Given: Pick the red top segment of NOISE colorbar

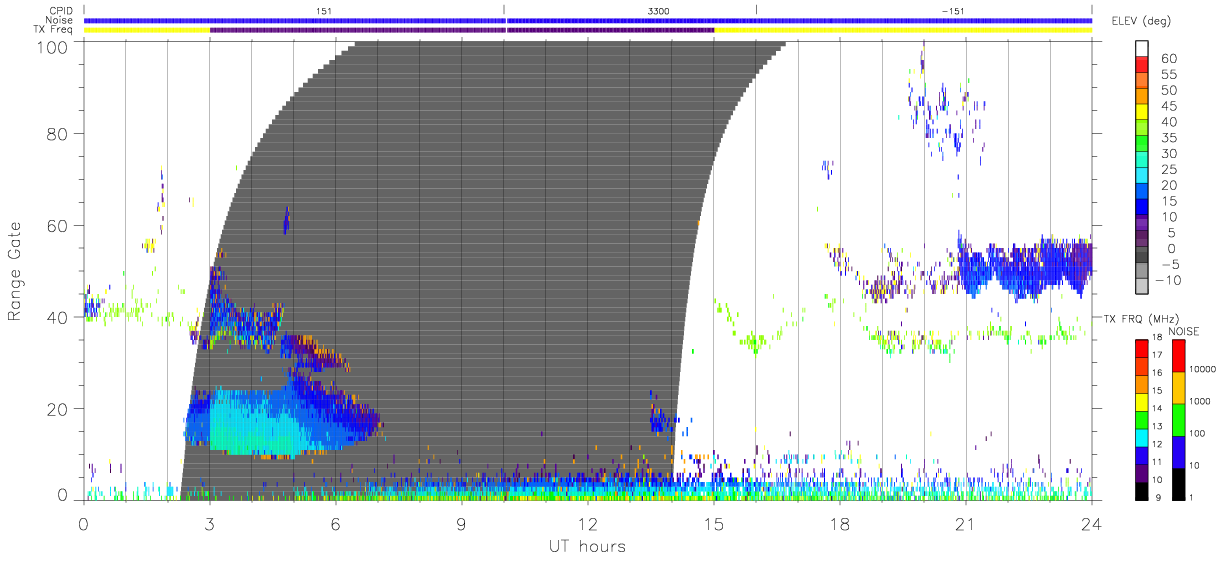Looking at the screenshot, I should pyautogui.click(x=1177, y=356).
